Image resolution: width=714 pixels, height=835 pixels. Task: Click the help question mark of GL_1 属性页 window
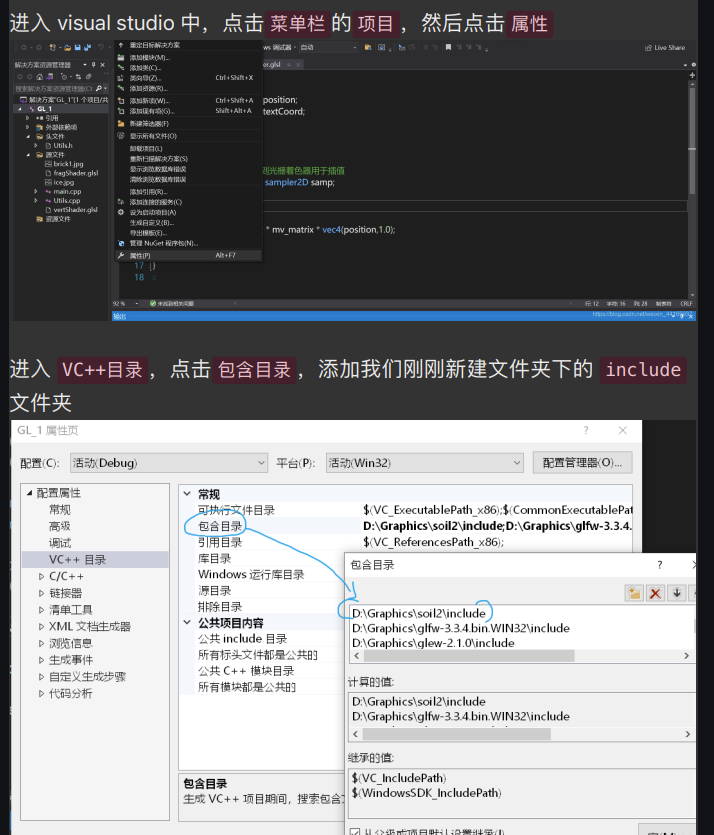click(586, 430)
